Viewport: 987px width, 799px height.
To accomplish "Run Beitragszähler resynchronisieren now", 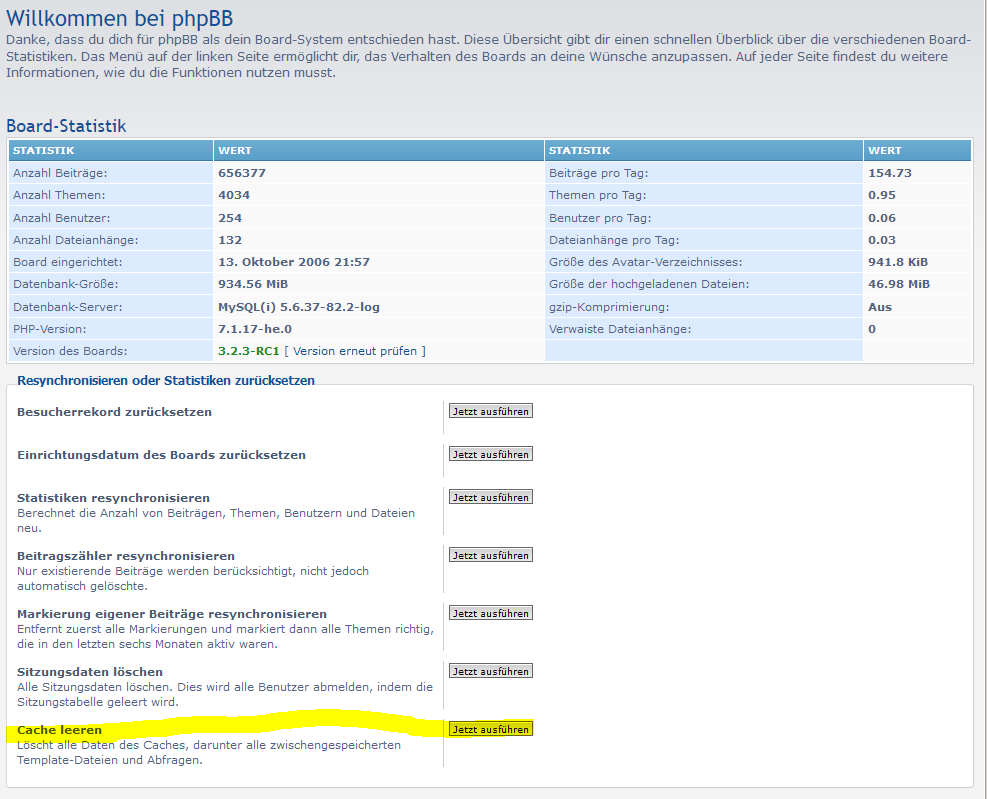I will tap(490, 555).
